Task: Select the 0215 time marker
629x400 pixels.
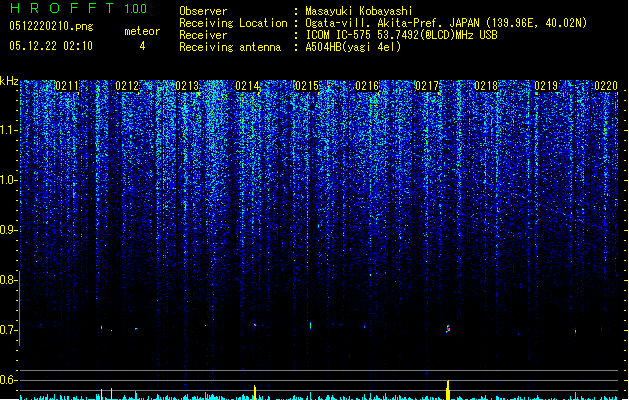Action: tap(307, 86)
